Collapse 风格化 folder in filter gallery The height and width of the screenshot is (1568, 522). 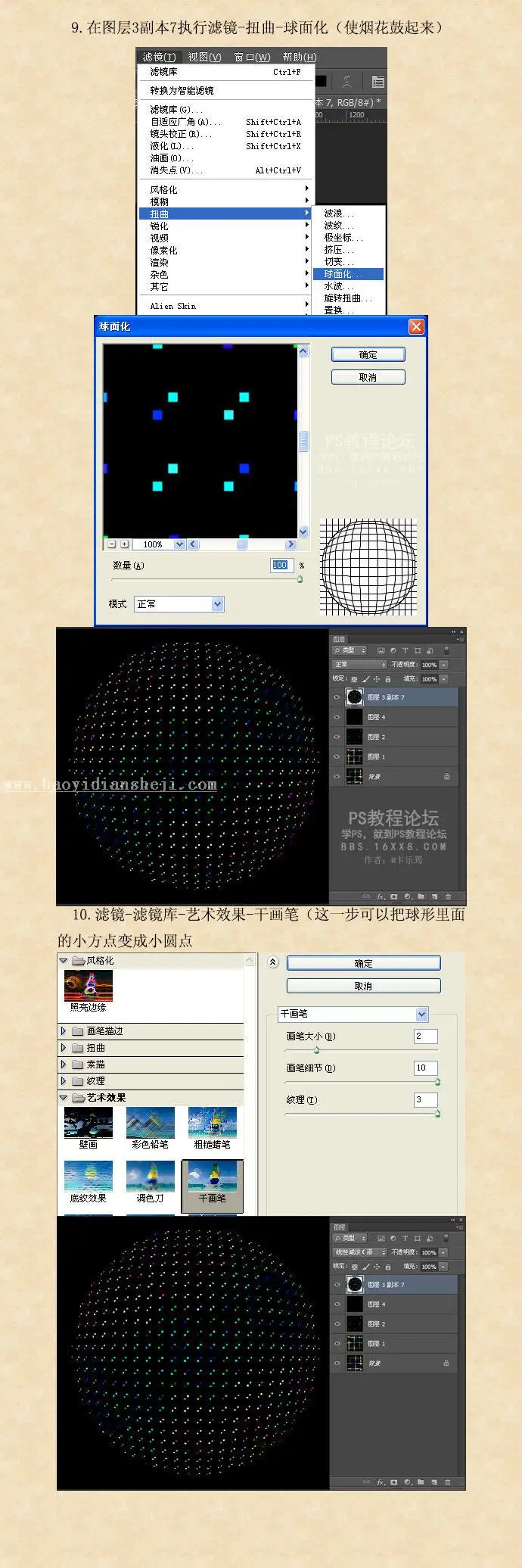[64, 960]
